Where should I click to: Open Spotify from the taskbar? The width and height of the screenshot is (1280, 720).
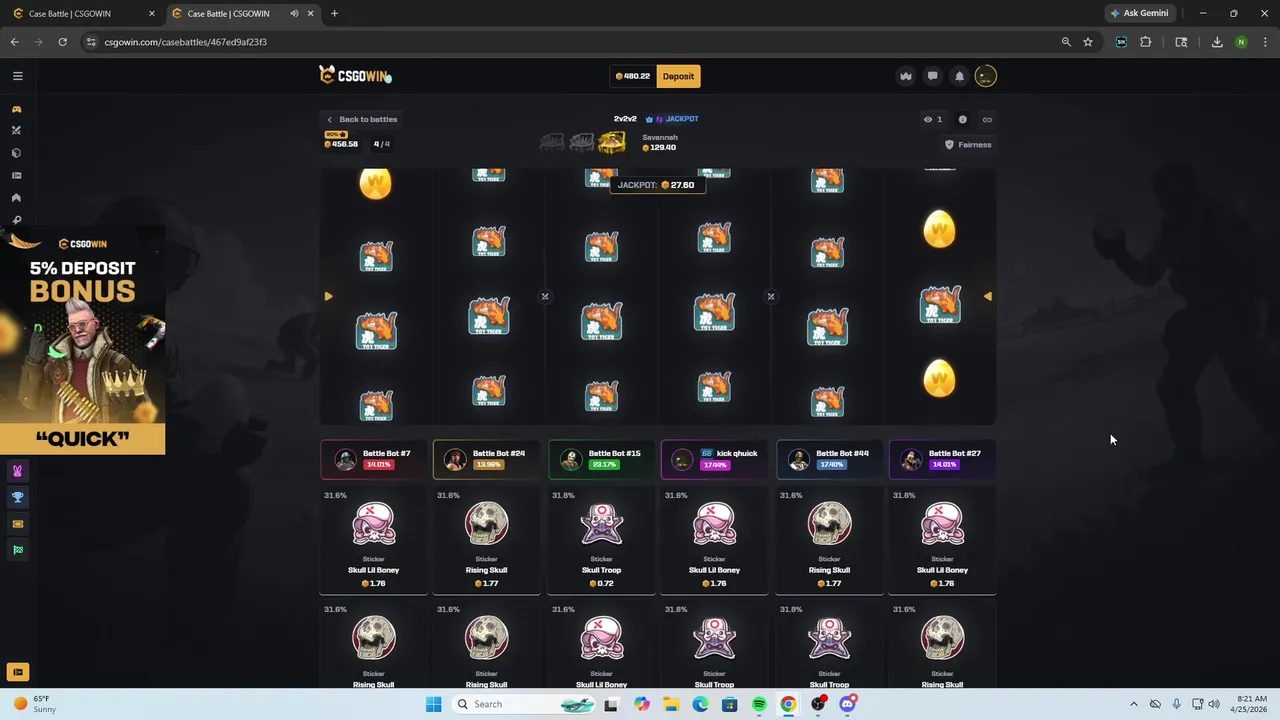(x=759, y=704)
